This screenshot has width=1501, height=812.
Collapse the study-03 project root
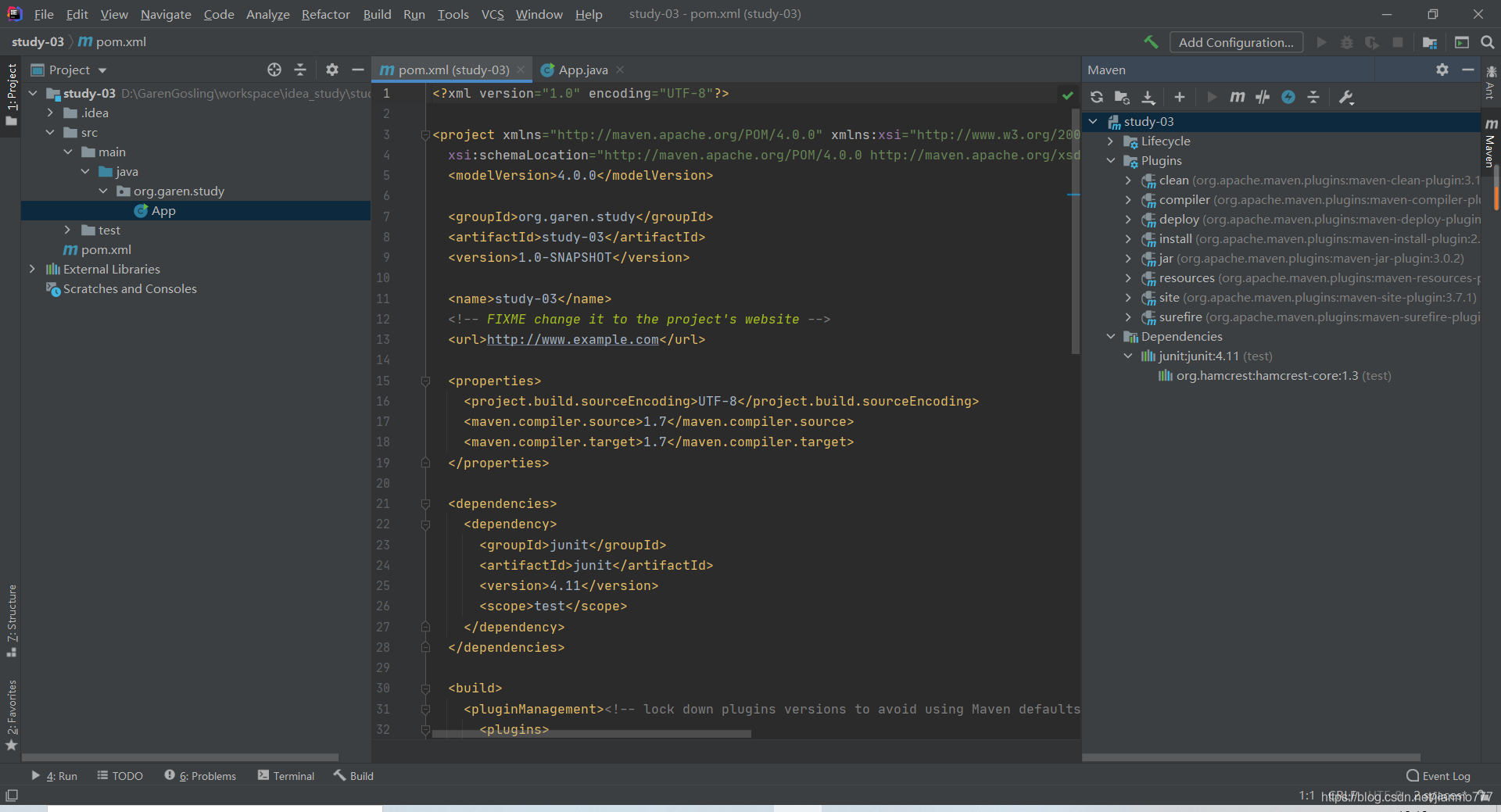(x=33, y=93)
